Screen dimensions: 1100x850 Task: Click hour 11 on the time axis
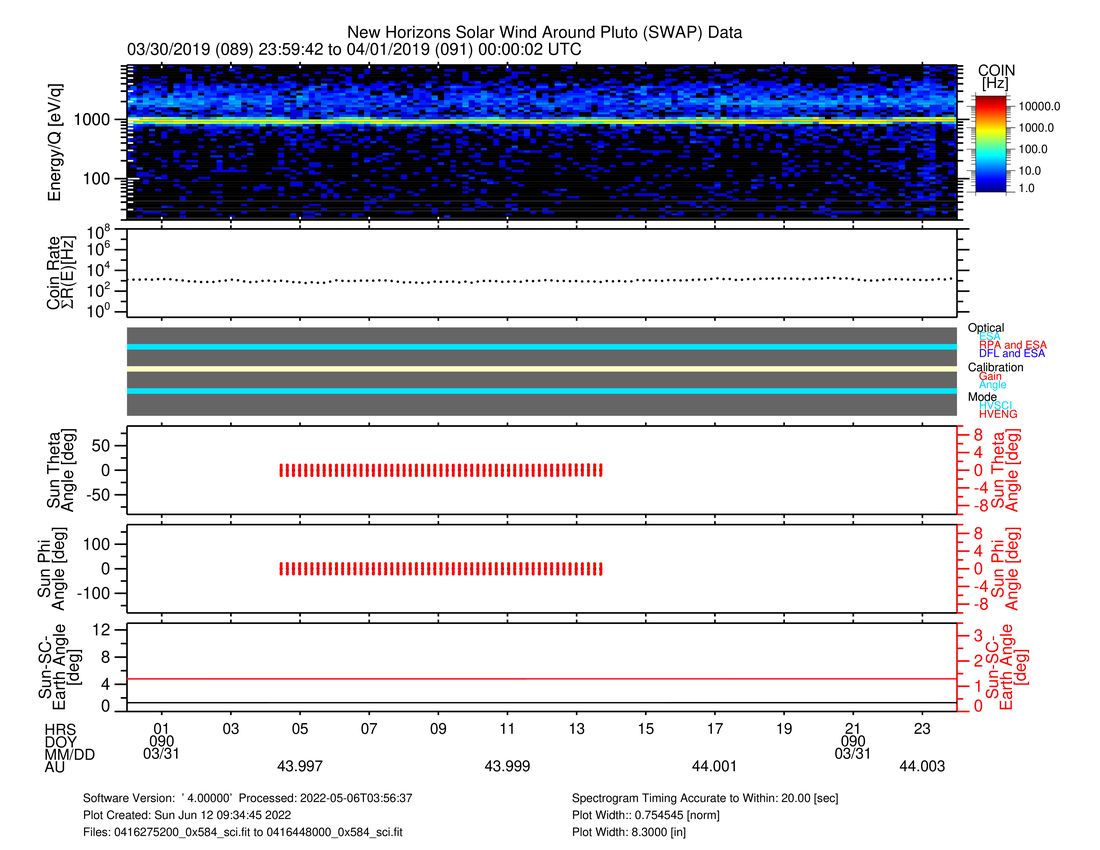coord(508,727)
